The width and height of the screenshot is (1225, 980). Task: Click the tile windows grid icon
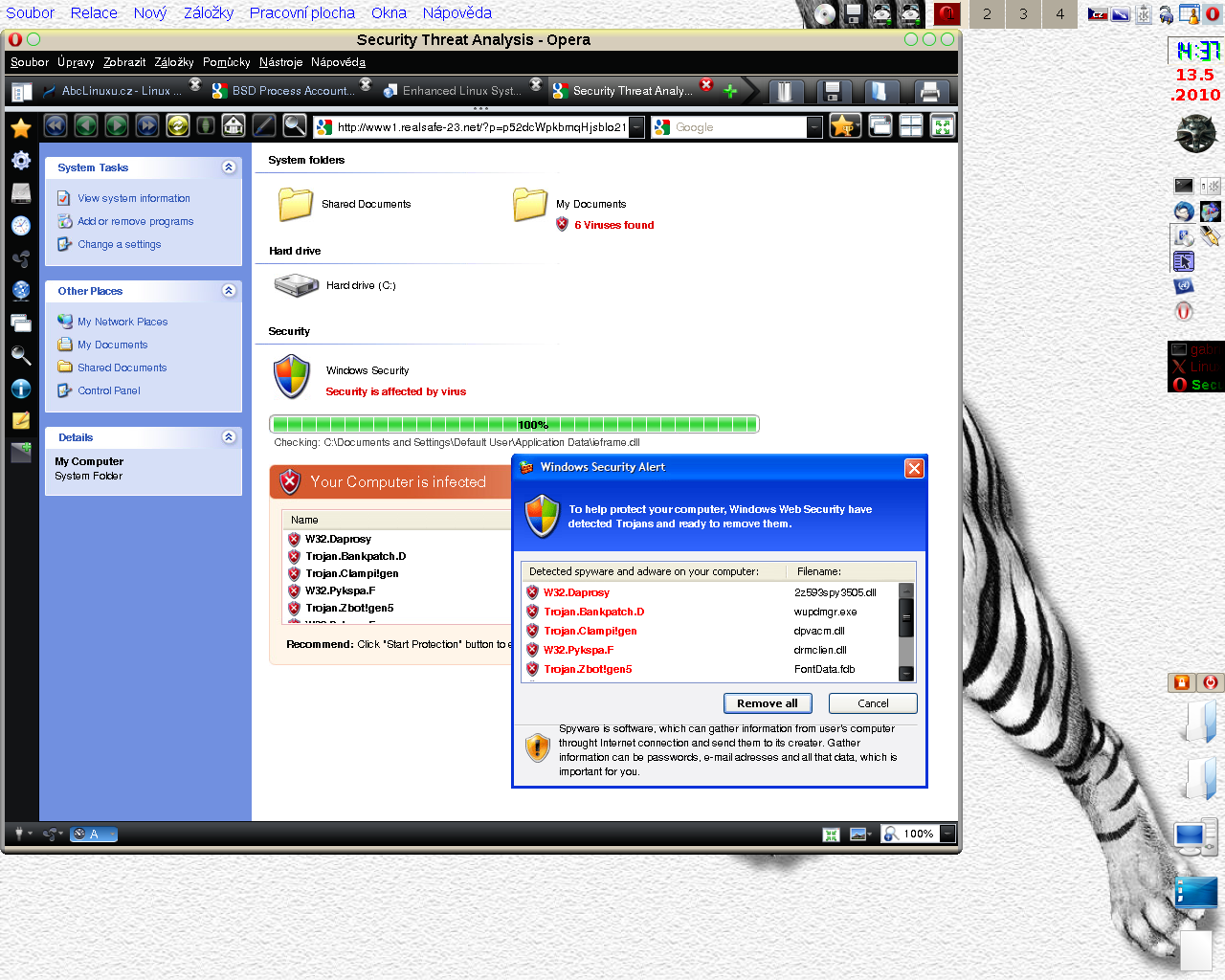911,126
